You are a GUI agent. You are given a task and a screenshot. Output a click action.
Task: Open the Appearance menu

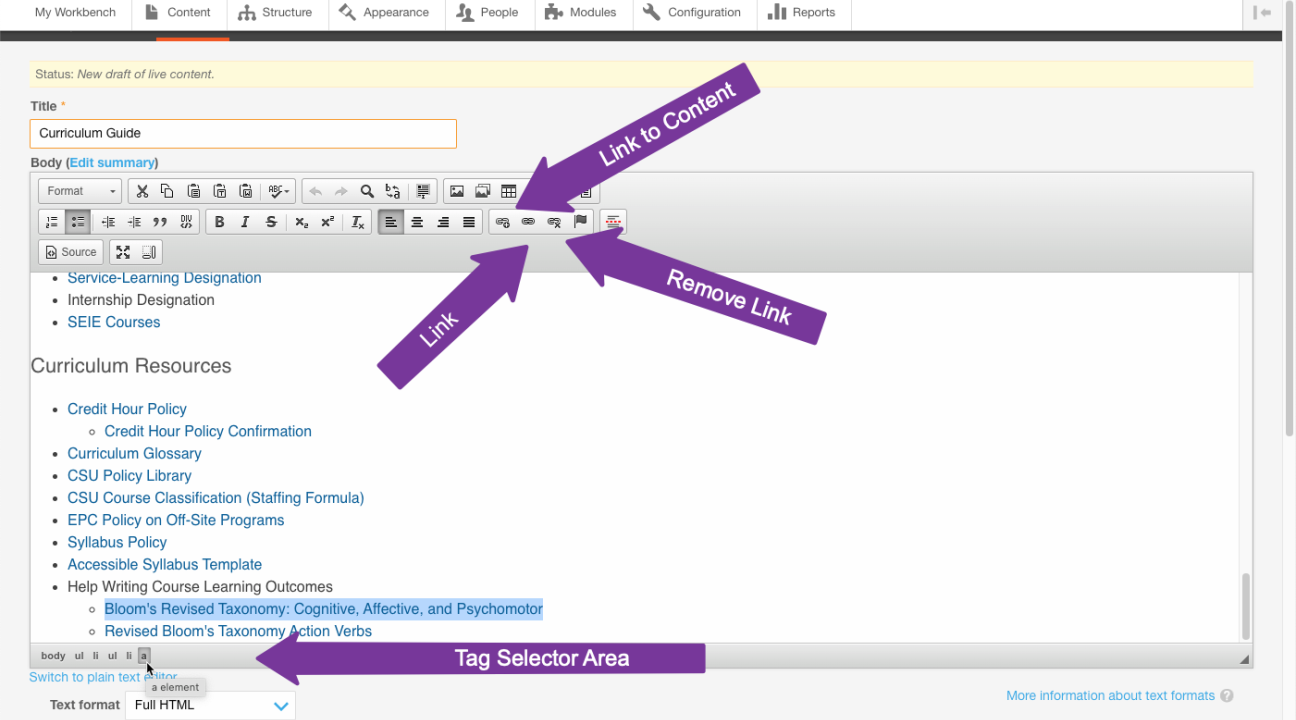[x=384, y=12]
